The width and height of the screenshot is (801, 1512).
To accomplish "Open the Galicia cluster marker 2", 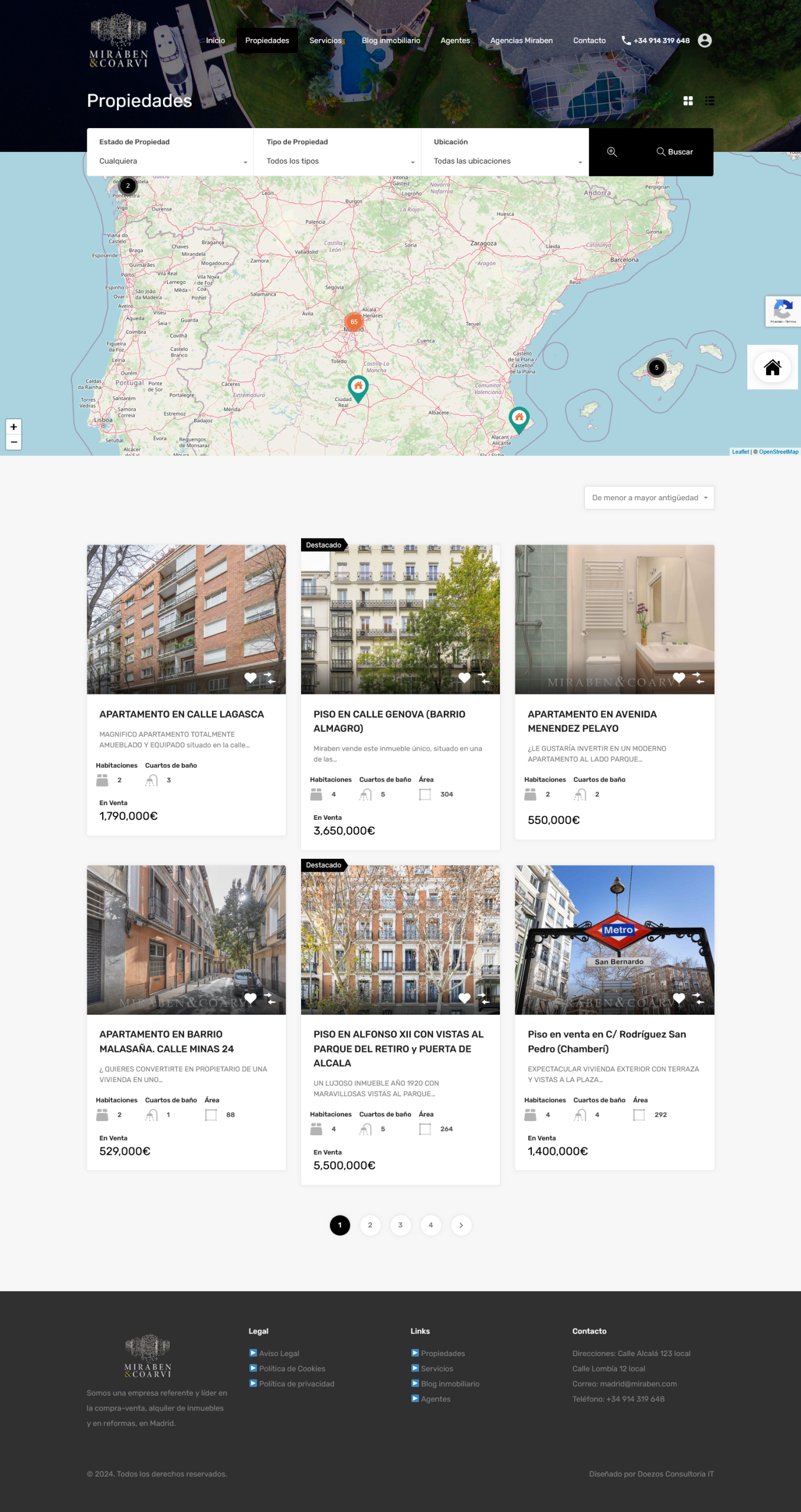I will pos(128,185).
